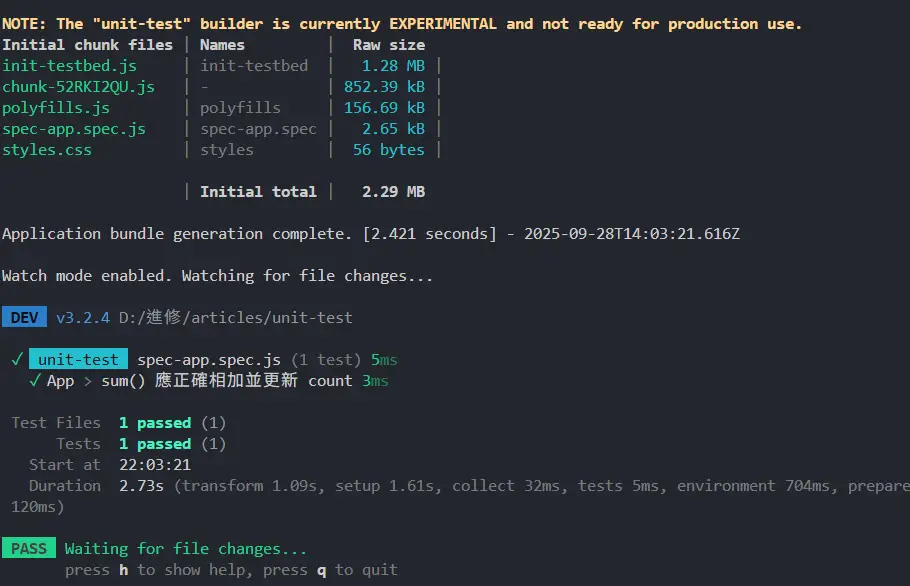This screenshot has width=910, height=586.
Task: Click the v3.2.4 version label
Action: 83,318
